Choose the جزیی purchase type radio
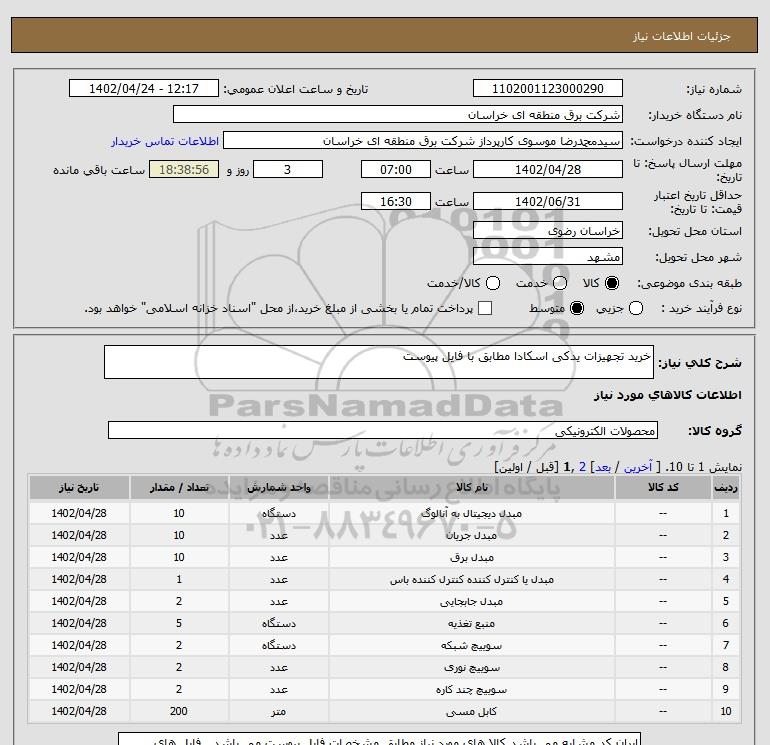Screen dimensions: 770x745 pyautogui.click(x=636, y=308)
